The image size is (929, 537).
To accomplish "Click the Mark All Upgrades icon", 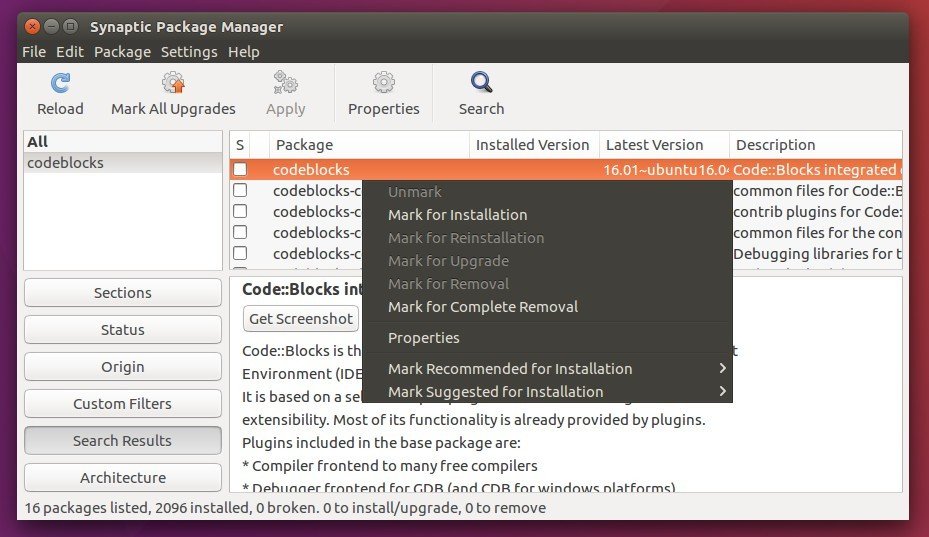I will pos(174,83).
